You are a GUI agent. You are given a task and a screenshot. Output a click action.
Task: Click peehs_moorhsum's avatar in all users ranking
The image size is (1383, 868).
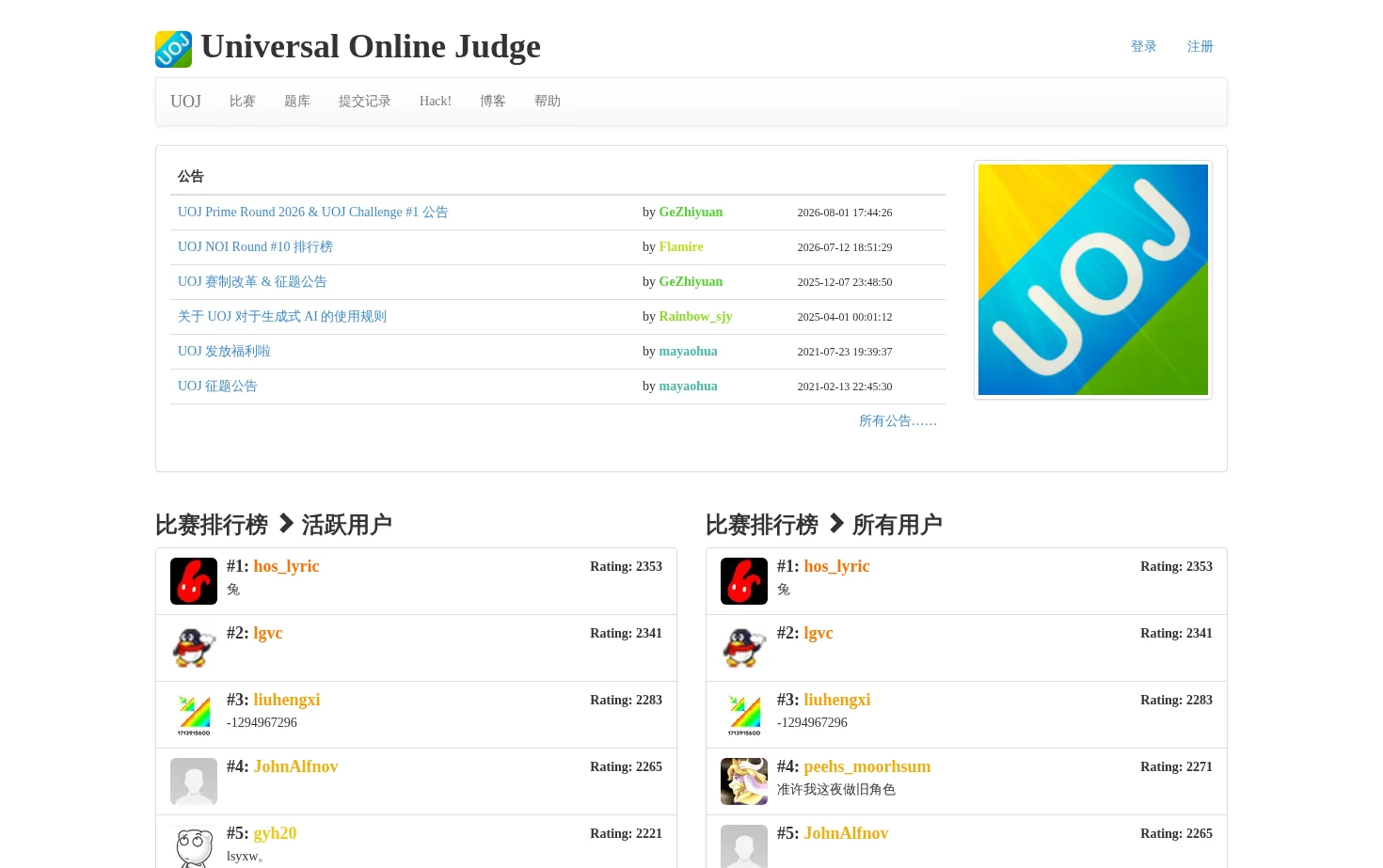[x=744, y=781]
